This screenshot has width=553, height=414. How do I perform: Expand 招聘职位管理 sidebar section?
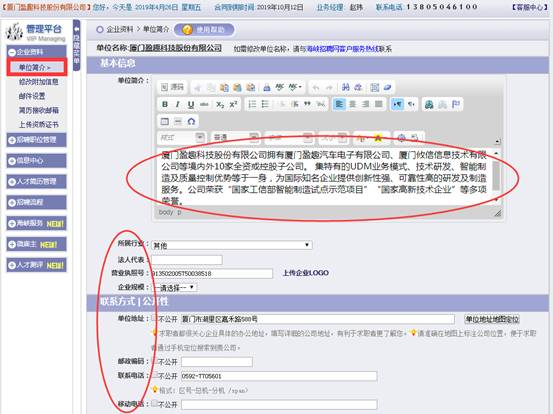36,140
